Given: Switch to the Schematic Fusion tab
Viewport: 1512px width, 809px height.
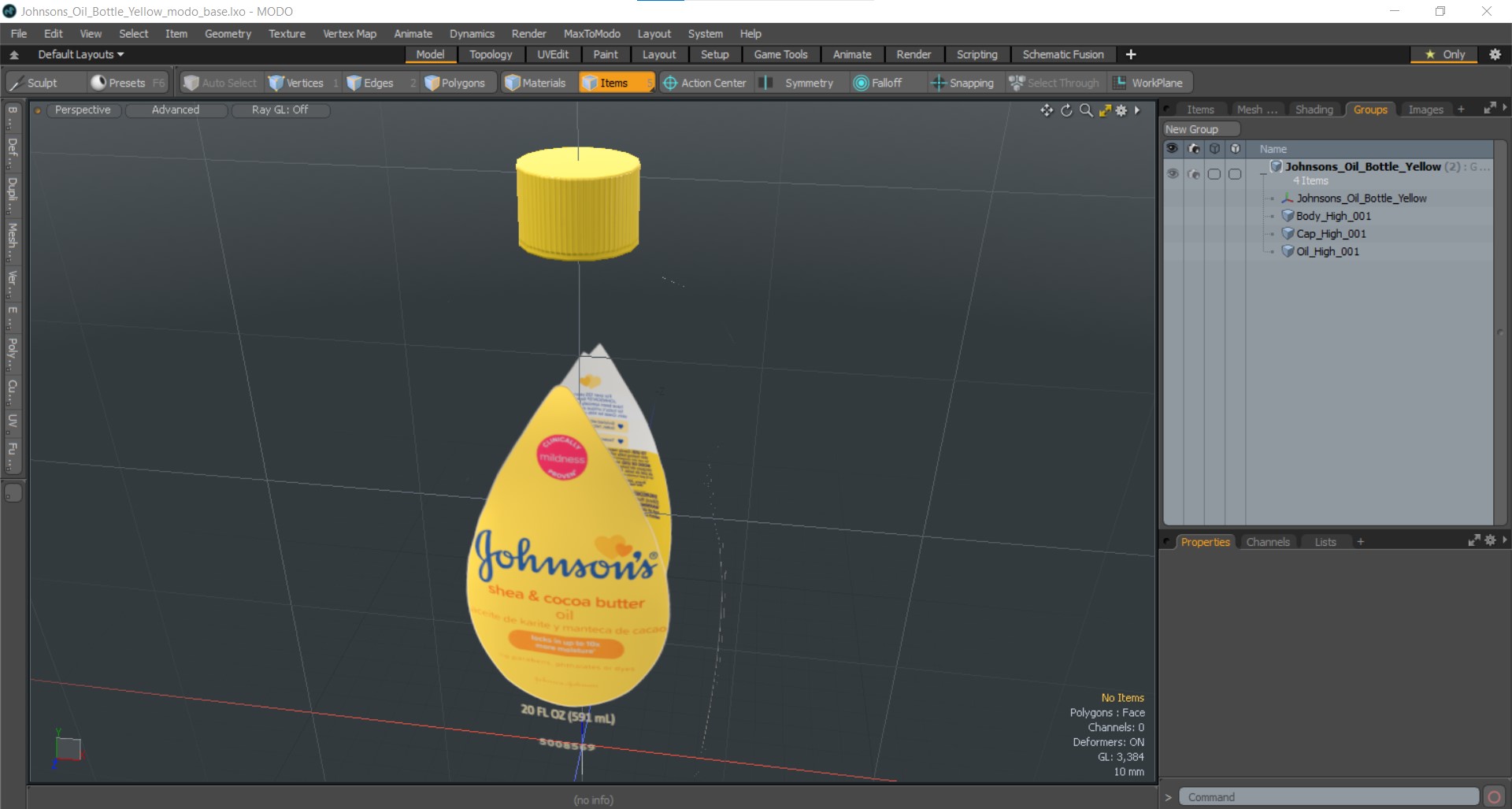Looking at the screenshot, I should coord(1063,54).
